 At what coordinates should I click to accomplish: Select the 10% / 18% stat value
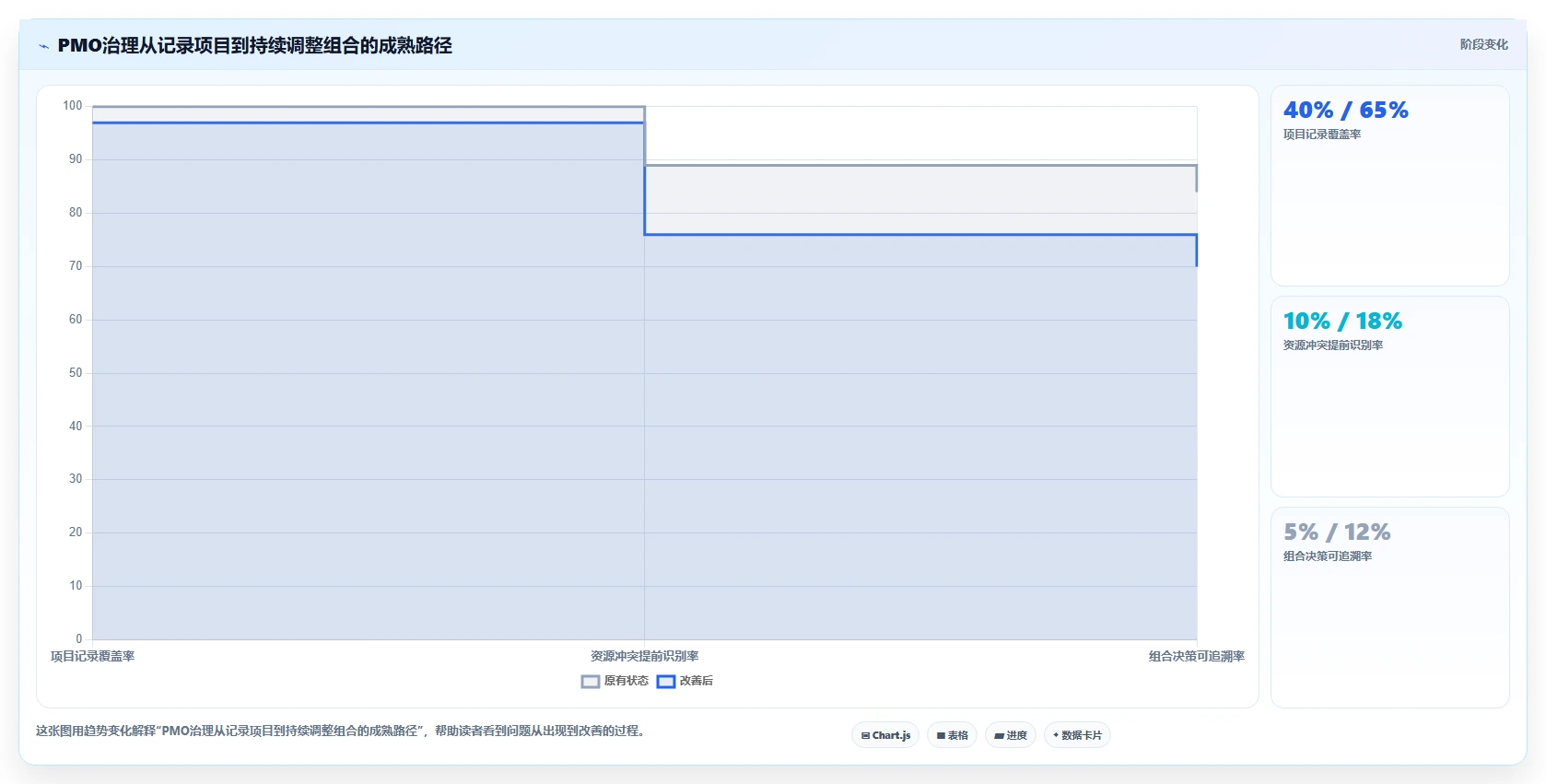[1342, 322]
